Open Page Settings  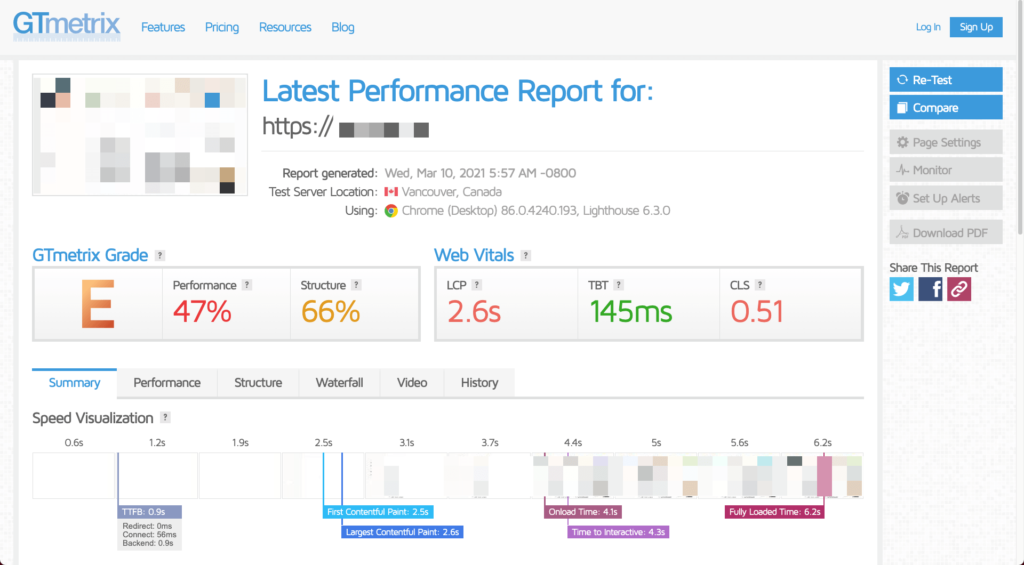946,142
